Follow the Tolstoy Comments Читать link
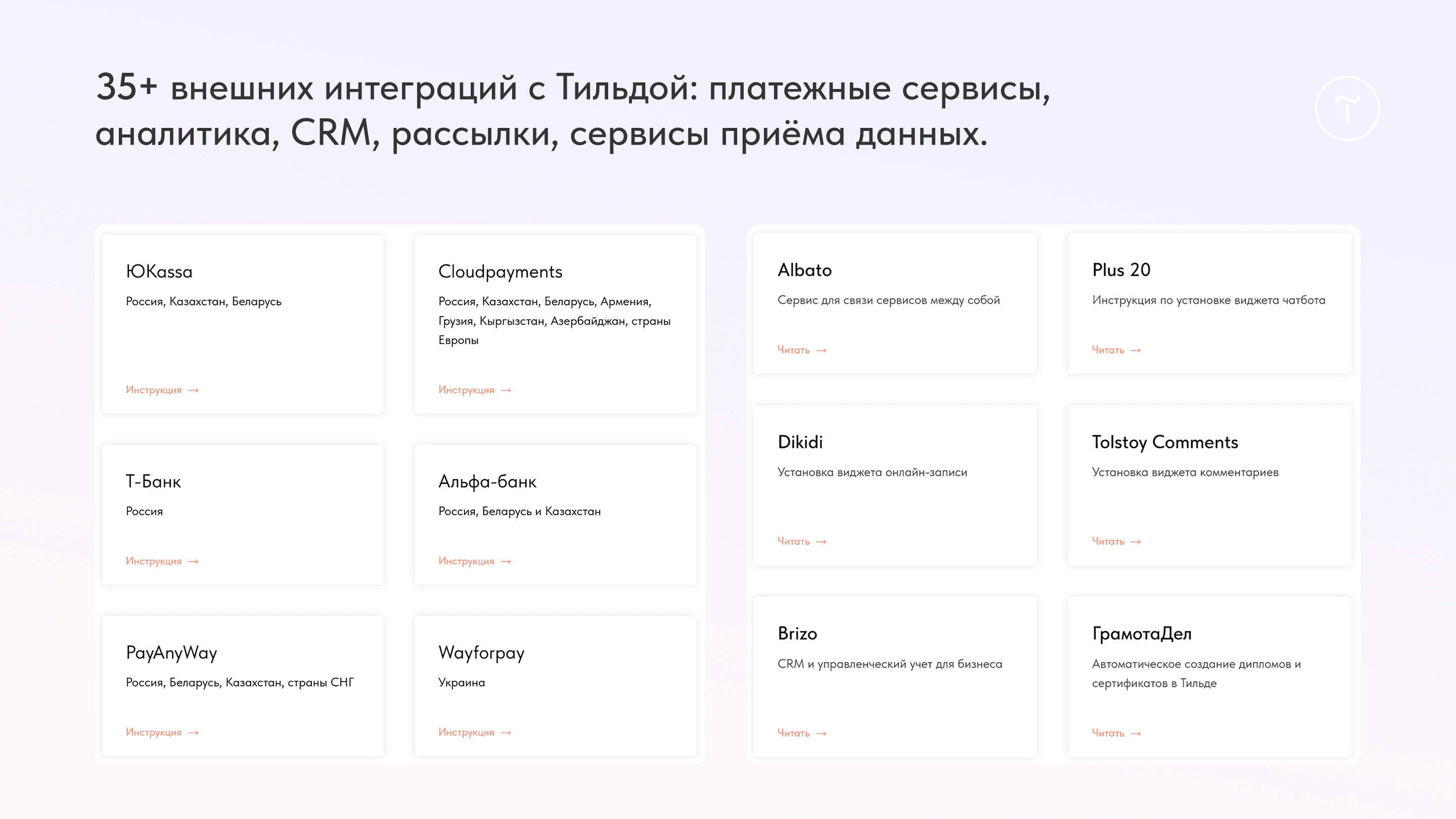The height and width of the screenshot is (819, 1456). coord(1116,541)
